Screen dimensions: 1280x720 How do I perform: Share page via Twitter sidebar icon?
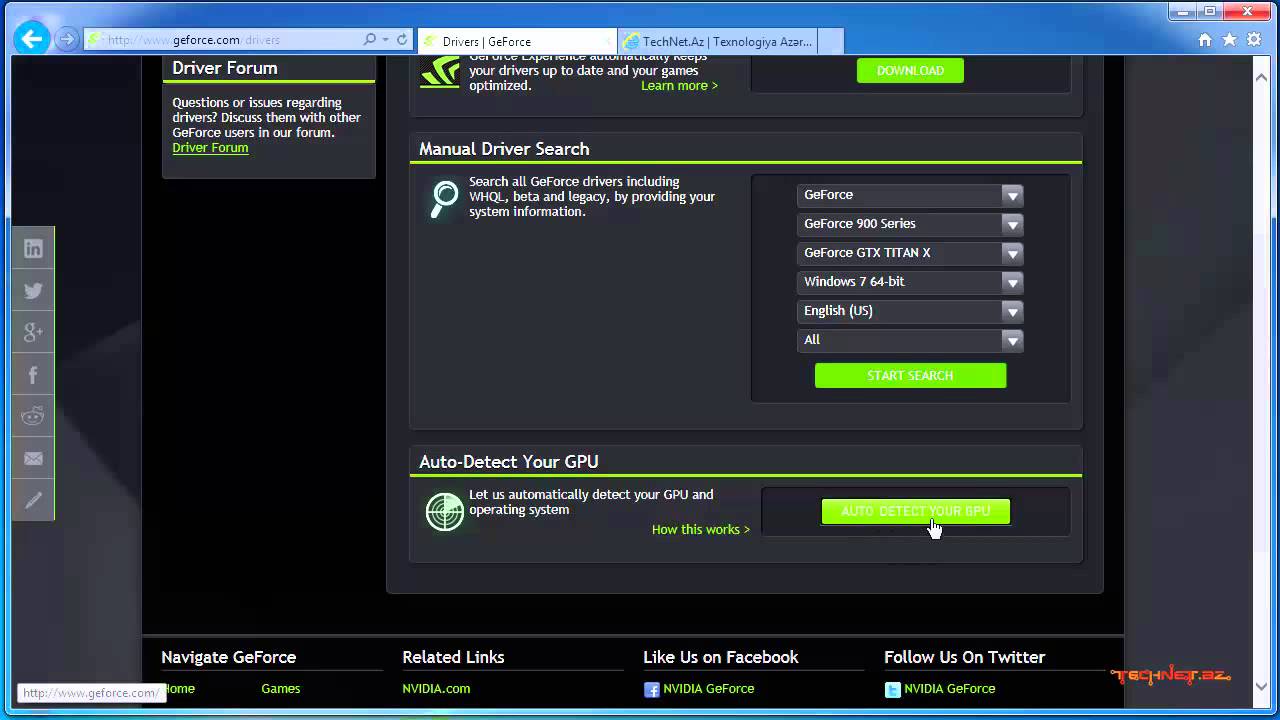tap(33, 291)
